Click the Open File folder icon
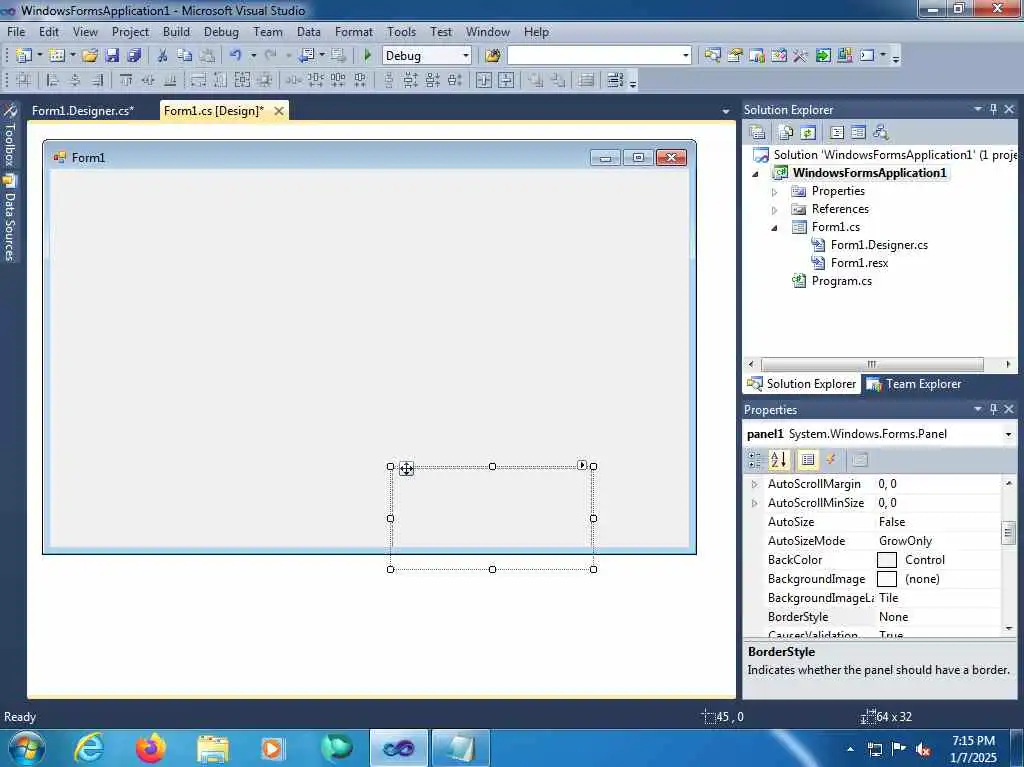The image size is (1024, 767). [89, 56]
